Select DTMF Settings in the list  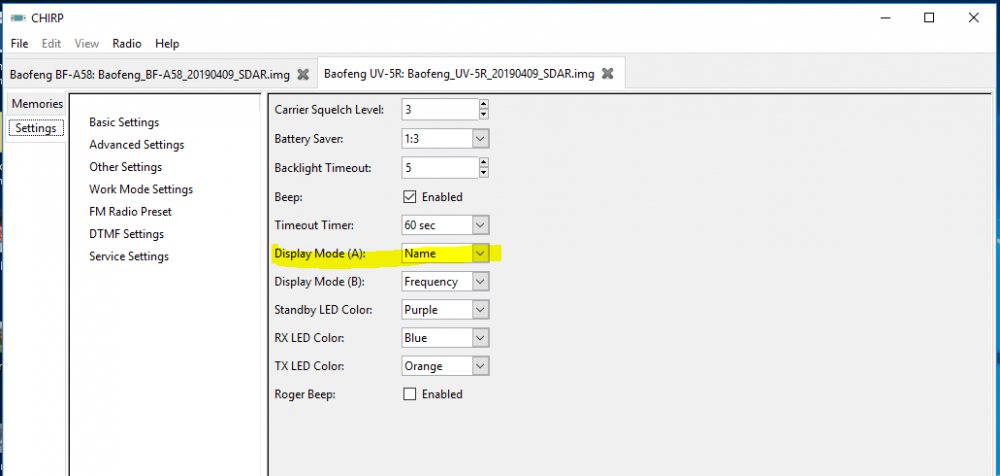pyautogui.click(x=126, y=234)
